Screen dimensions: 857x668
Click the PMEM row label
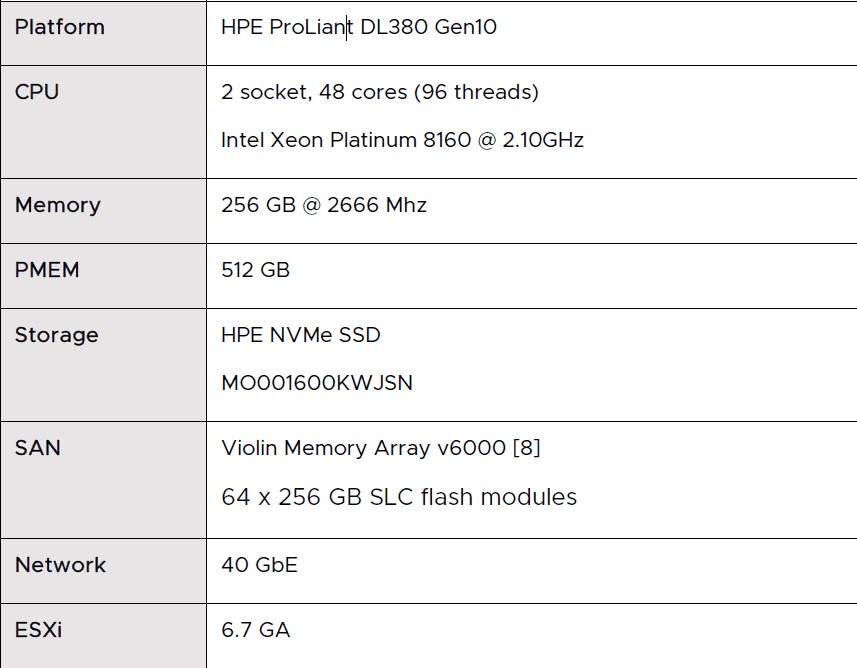pos(47,270)
